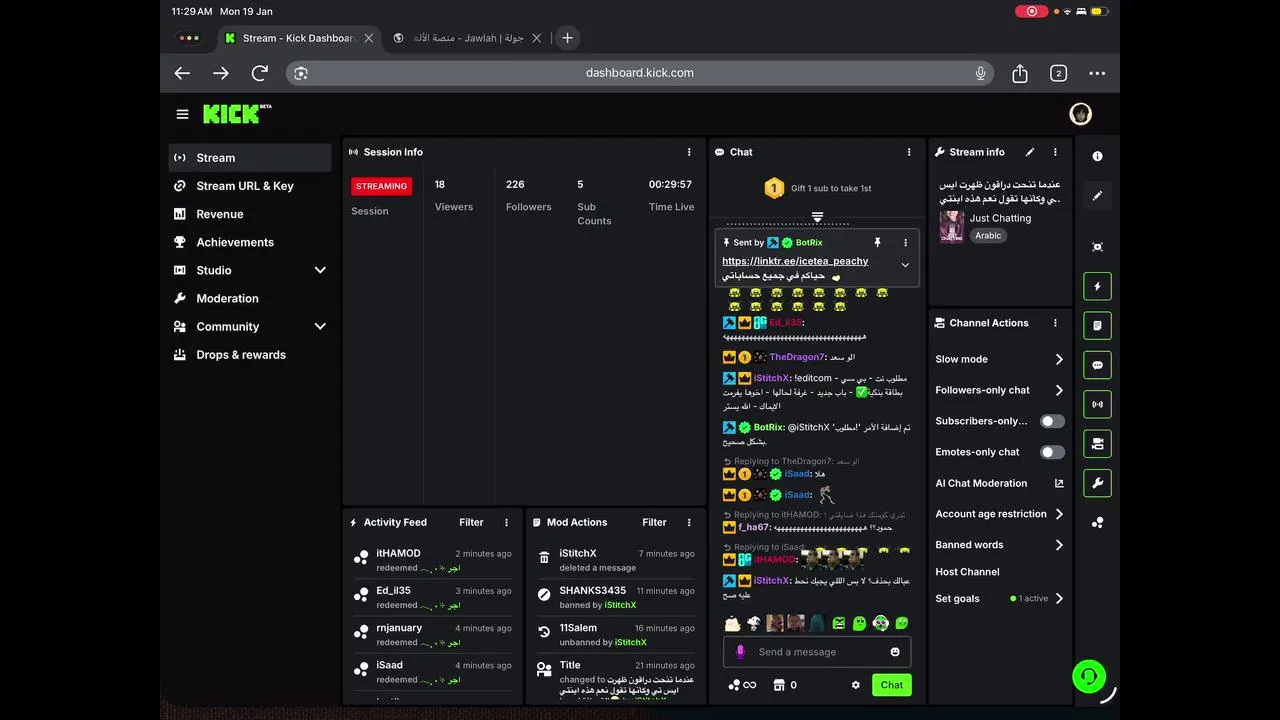Go back with browser back arrow

click(182, 73)
